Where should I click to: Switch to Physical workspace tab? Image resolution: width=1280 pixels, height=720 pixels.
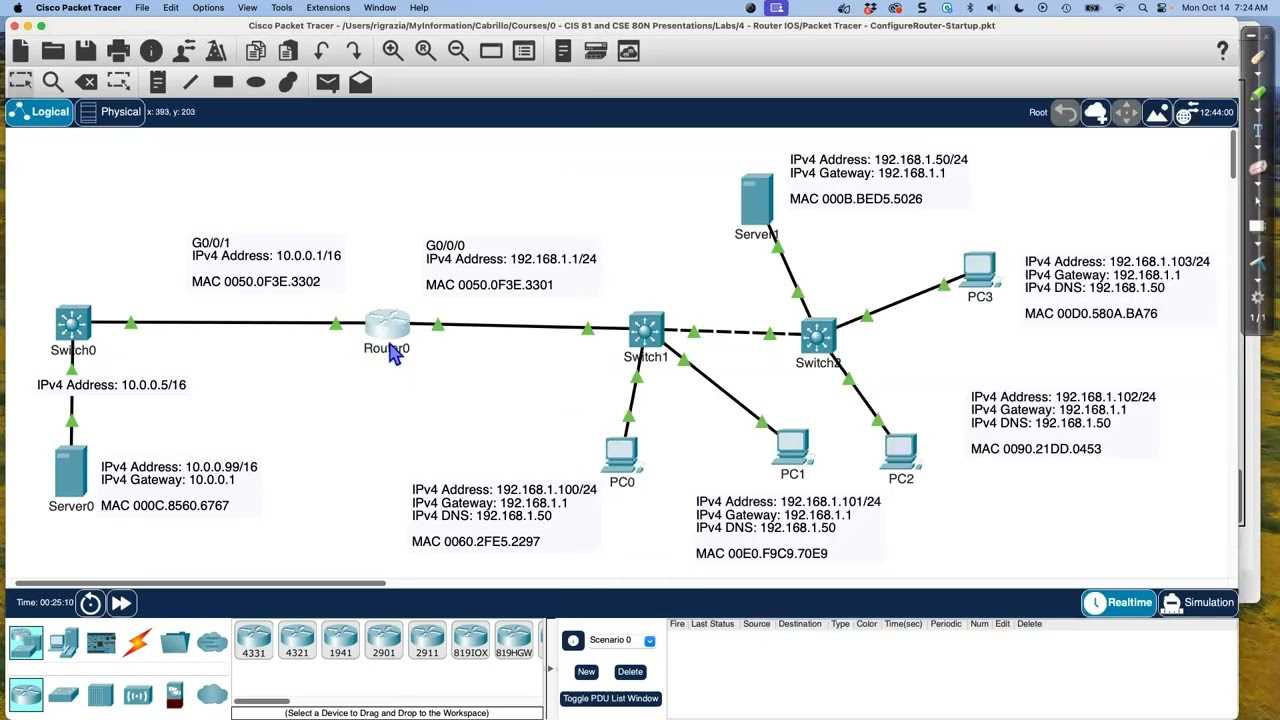111,112
